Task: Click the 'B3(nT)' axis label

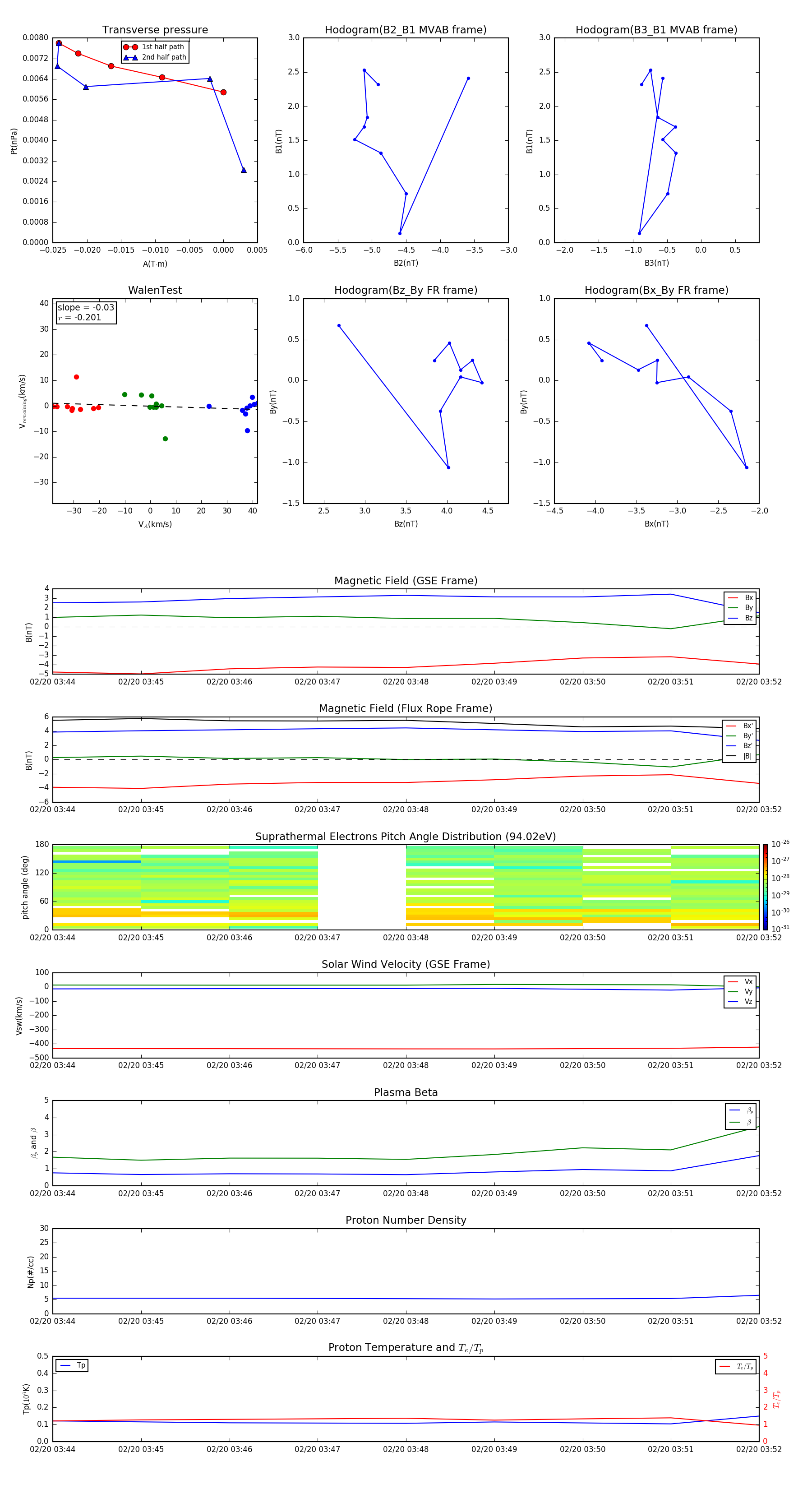Action: [656, 263]
